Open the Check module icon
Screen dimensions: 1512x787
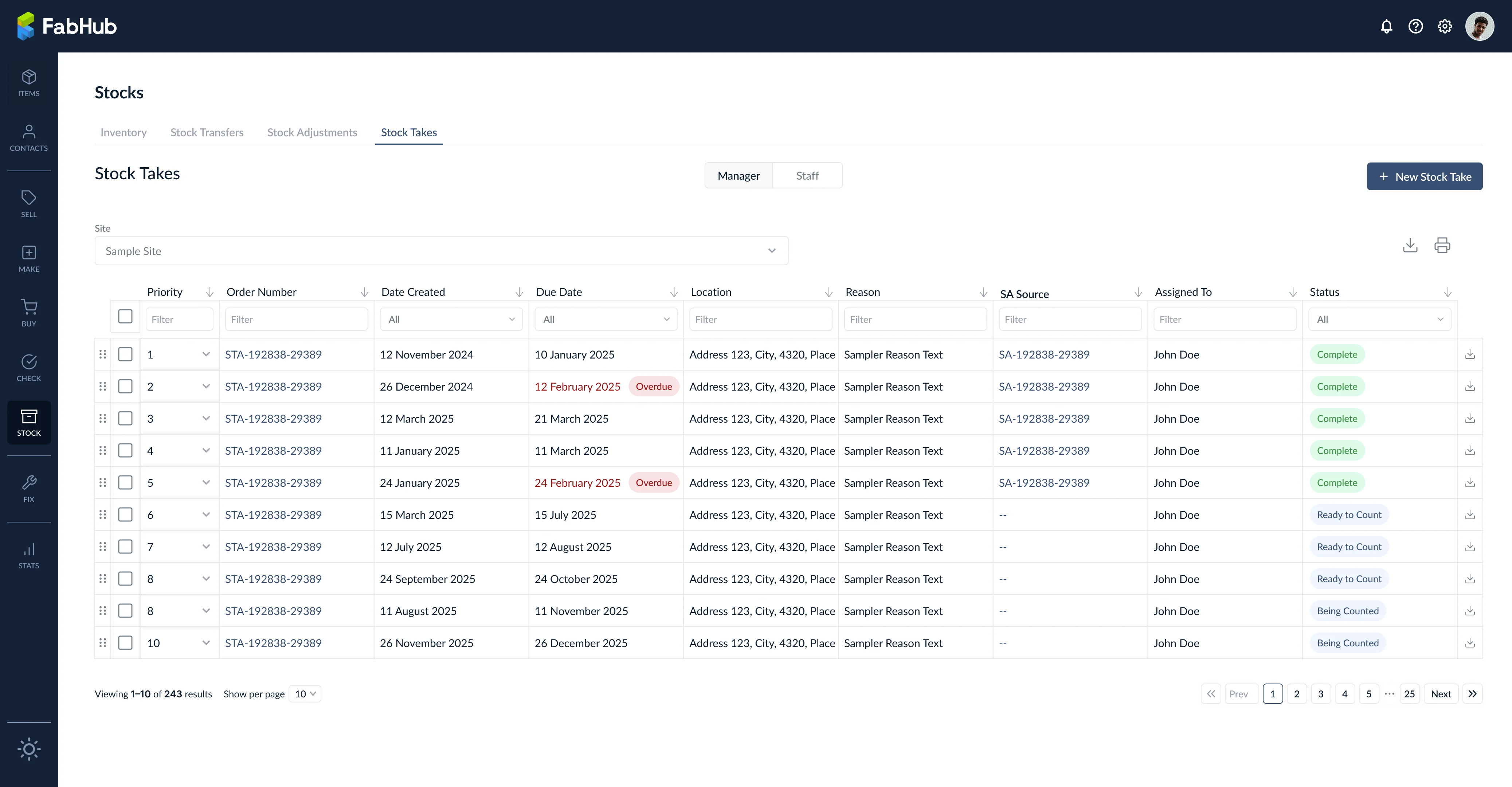point(29,368)
